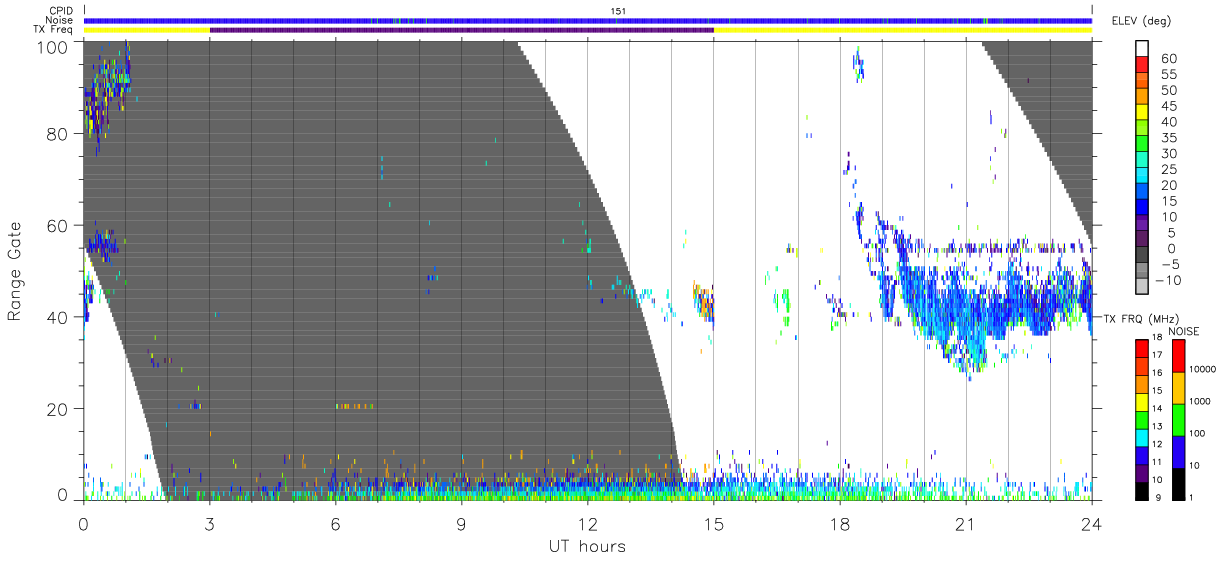Screen dimensions: 1228x567
Task: Click the 'NOISE' scale title
Action: tap(1184, 331)
